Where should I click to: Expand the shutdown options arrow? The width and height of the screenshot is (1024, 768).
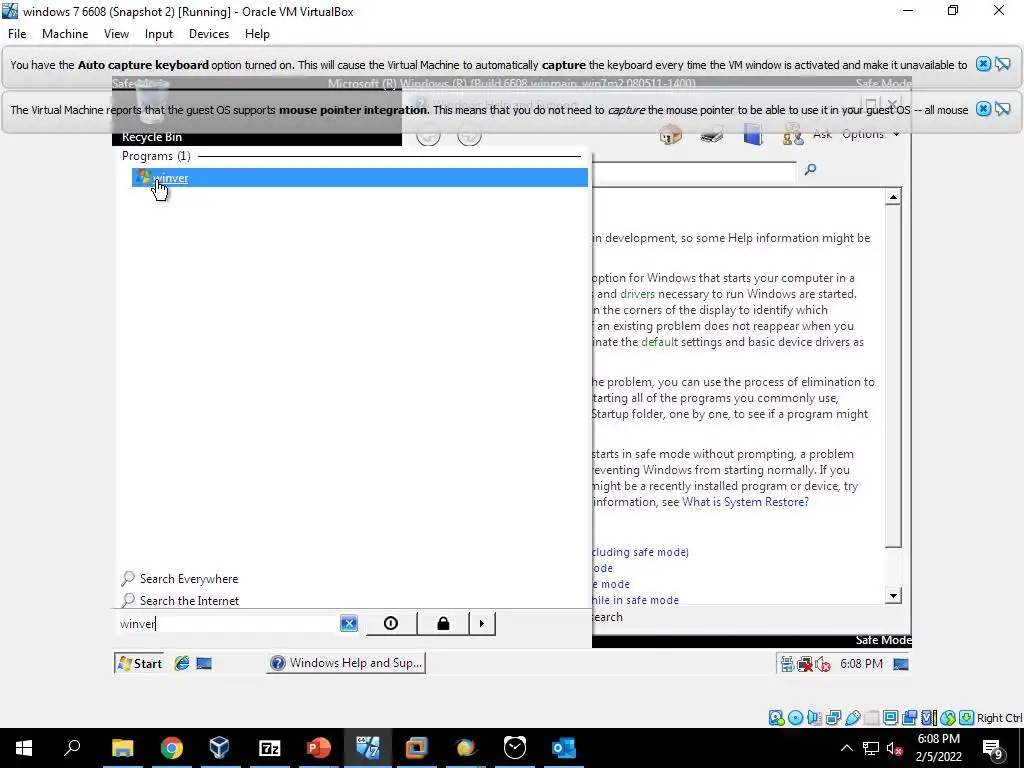point(482,624)
